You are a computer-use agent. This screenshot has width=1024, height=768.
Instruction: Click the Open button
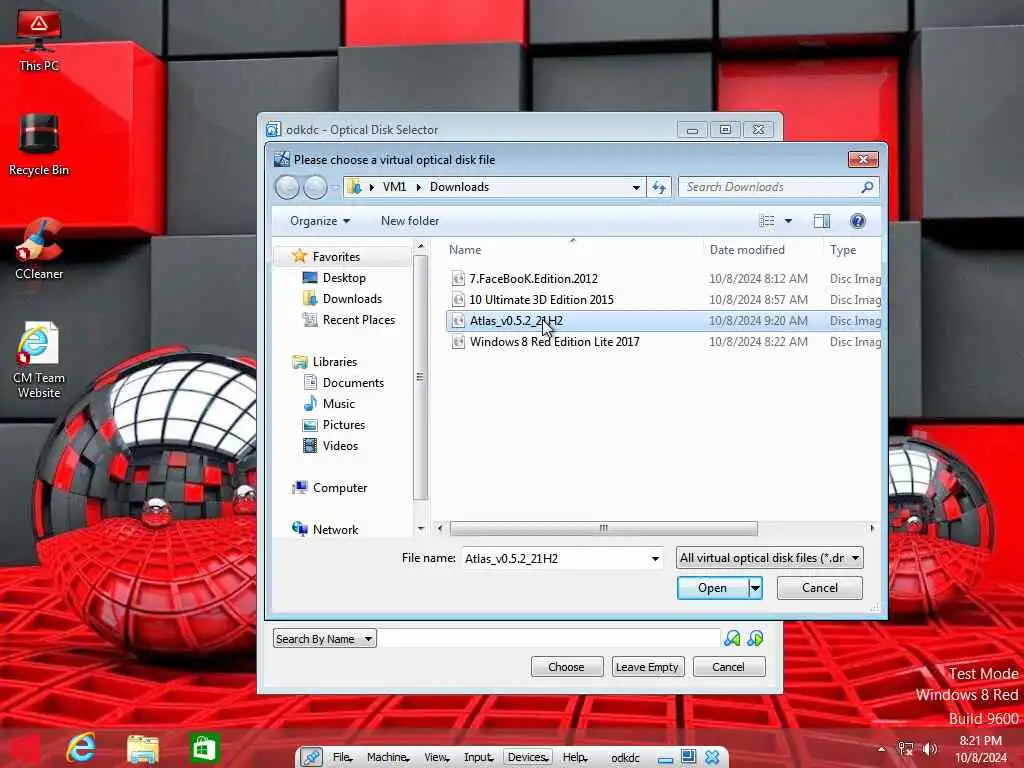tap(712, 588)
